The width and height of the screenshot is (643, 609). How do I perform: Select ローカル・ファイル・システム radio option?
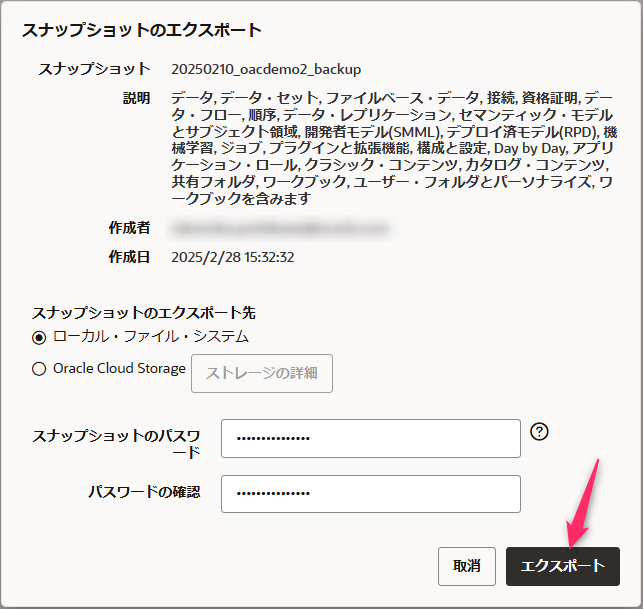(39, 338)
